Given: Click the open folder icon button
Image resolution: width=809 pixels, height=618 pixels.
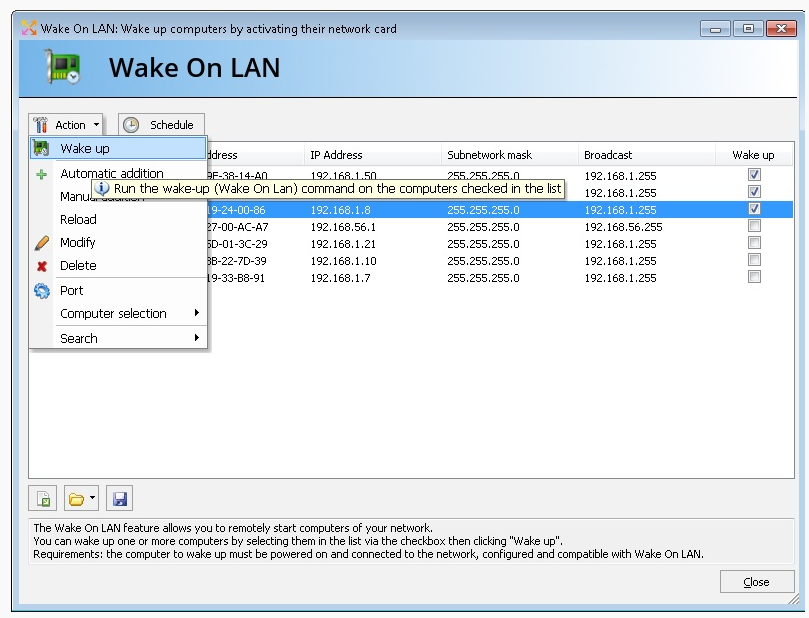Looking at the screenshot, I should [81, 498].
